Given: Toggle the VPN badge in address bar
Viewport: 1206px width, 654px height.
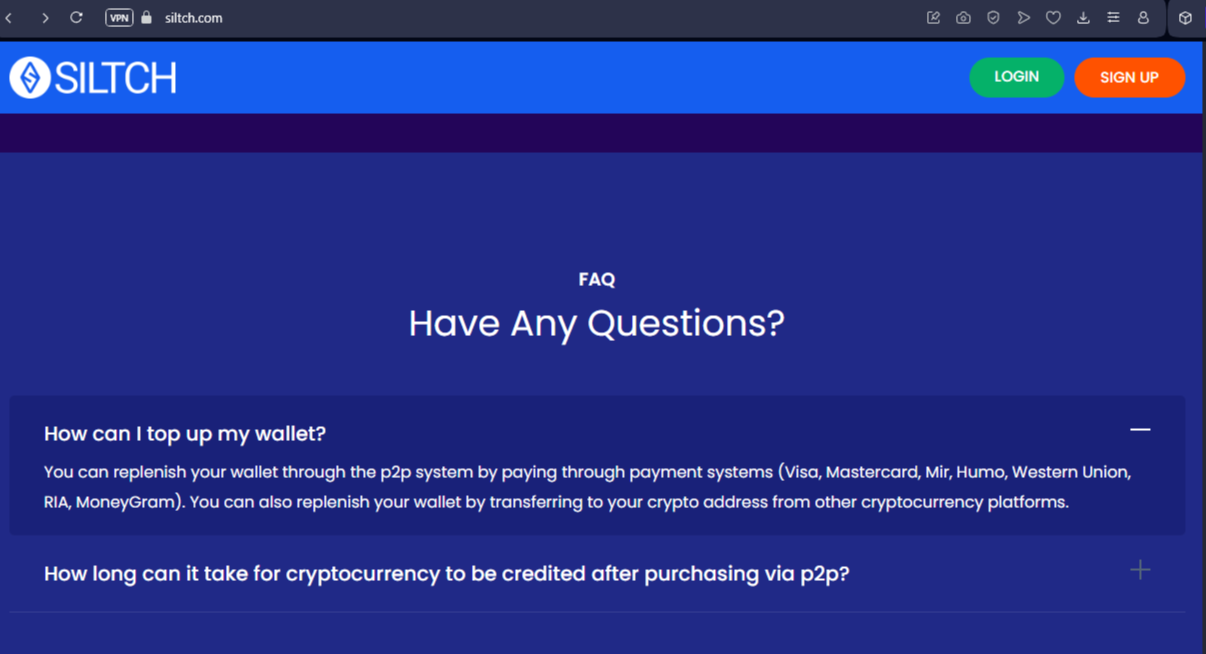Looking at the screenshot, I should pyautogui.click(x=119, y=18).
